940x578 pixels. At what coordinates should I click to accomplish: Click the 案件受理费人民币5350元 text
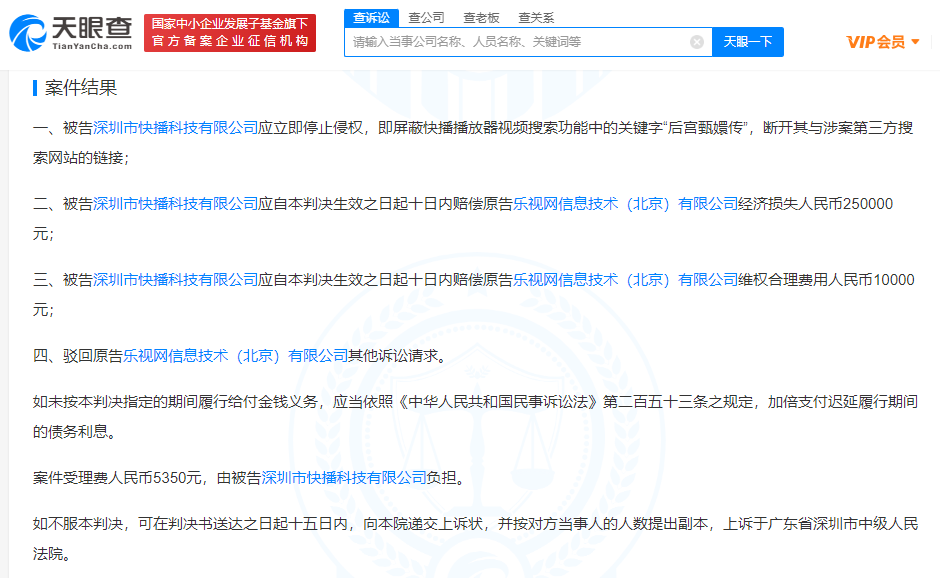click(117, 478)
